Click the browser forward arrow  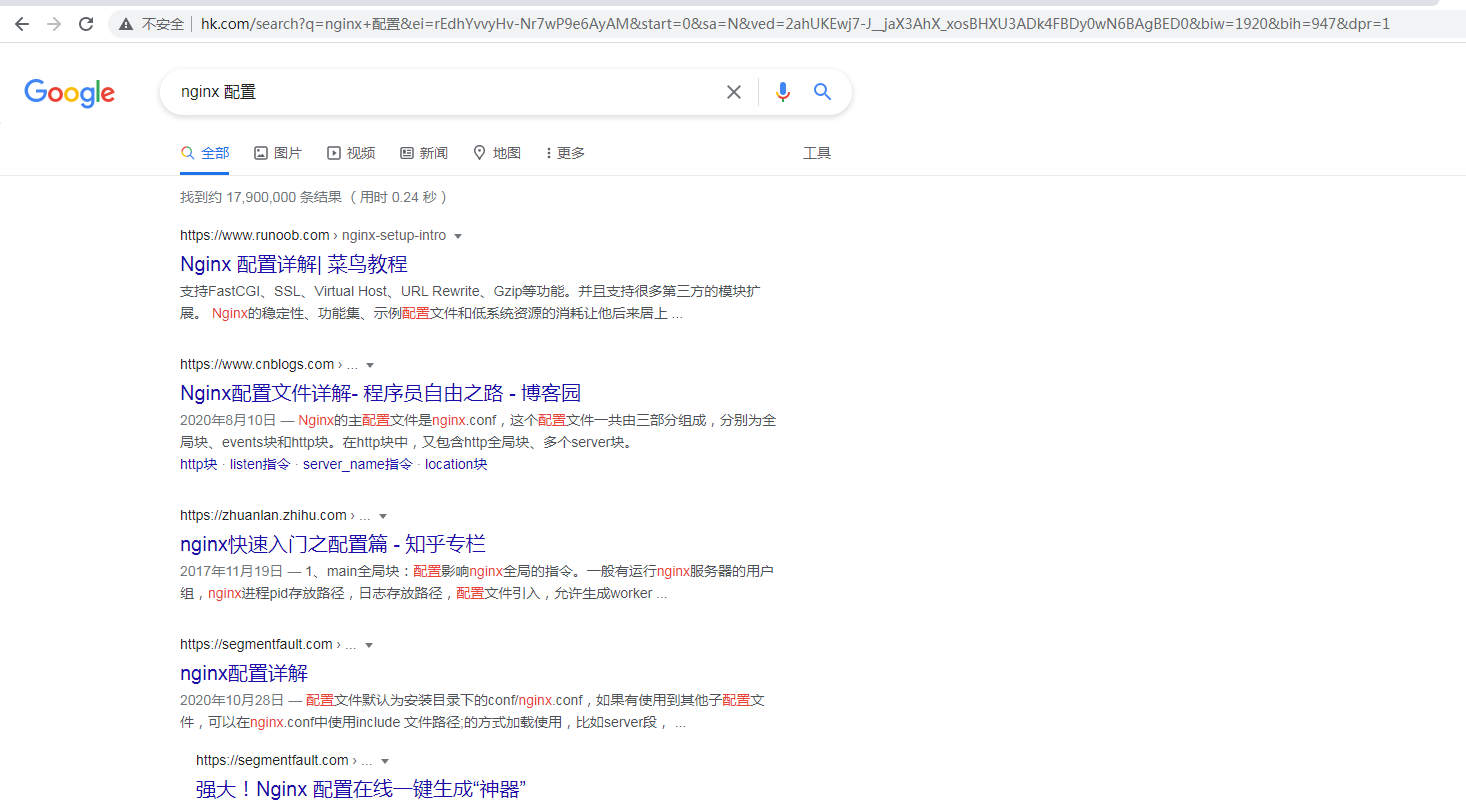click(54, 24)
